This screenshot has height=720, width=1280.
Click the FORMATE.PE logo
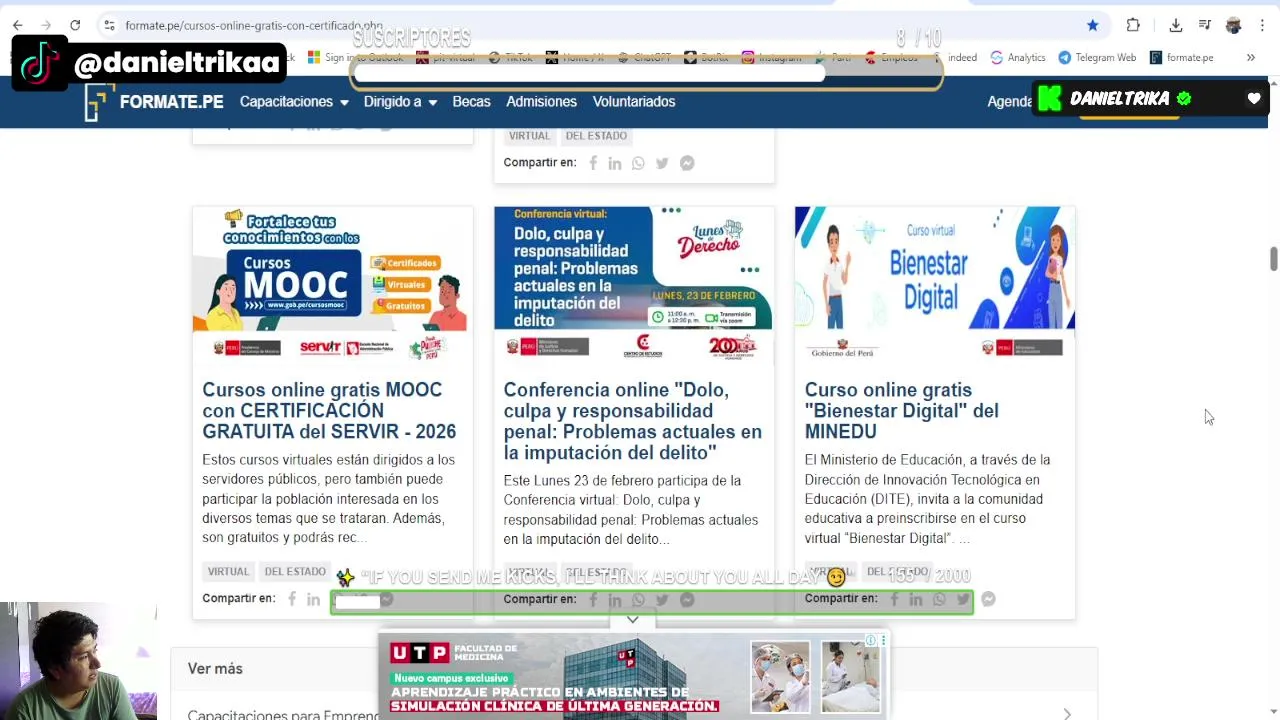click(154, 102)
